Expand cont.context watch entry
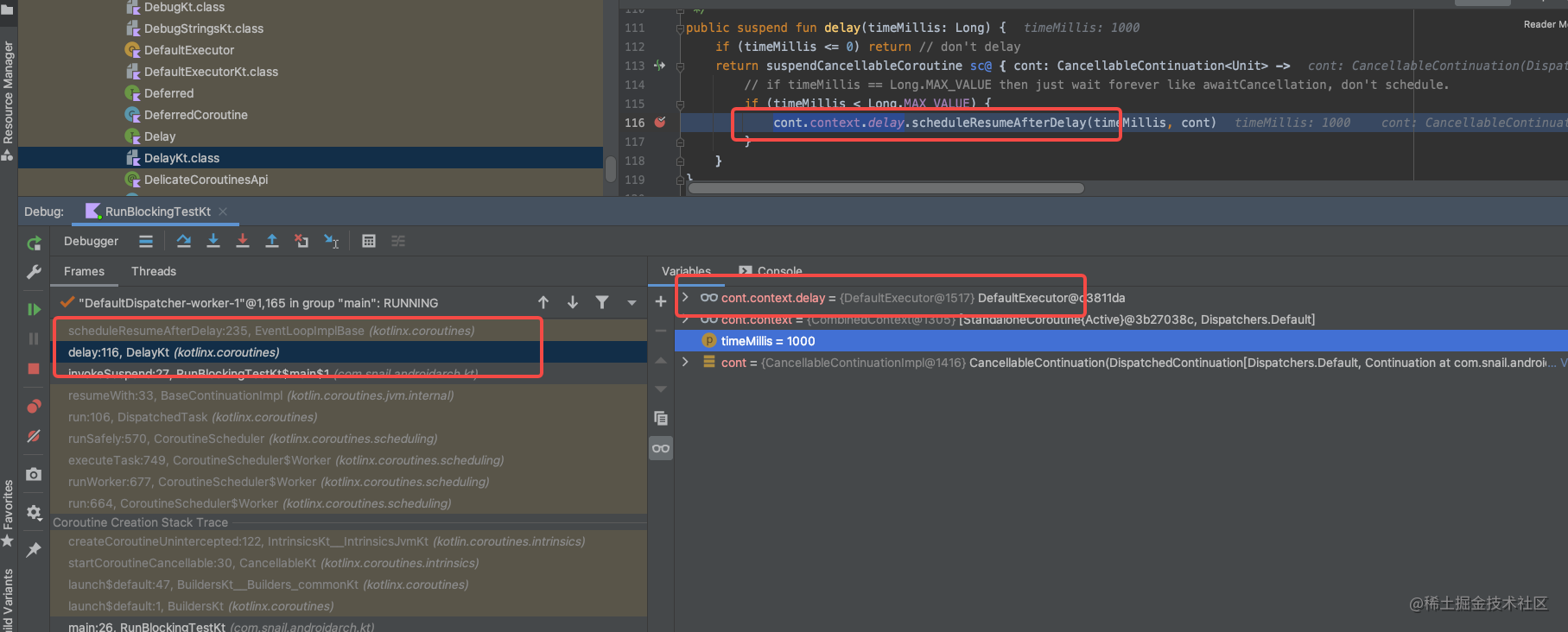The image size is (1568, 632). click(685, 319)
